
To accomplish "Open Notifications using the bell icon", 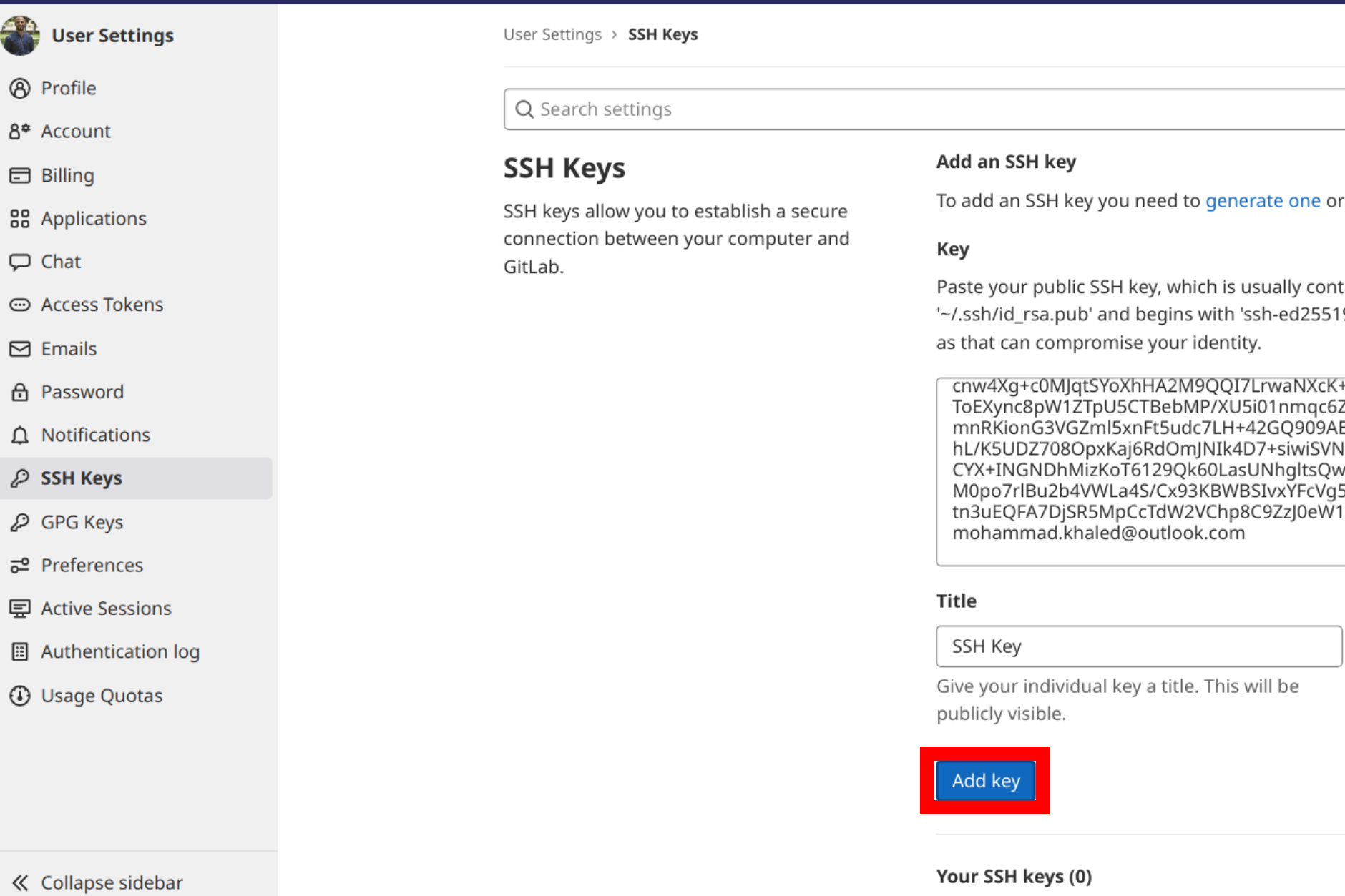I will [20, 434].
